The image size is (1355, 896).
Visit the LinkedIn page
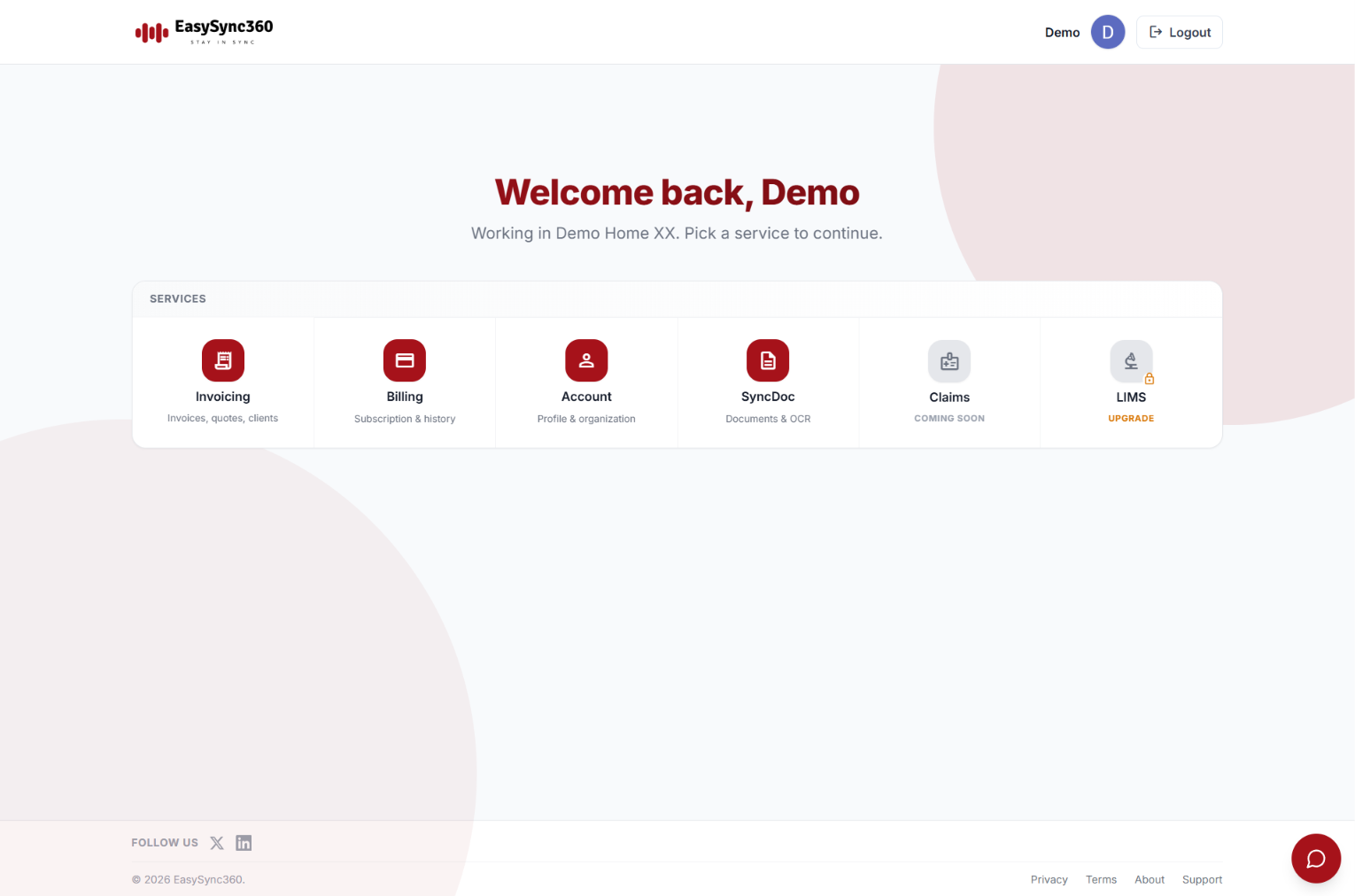(x=244, y=843)
